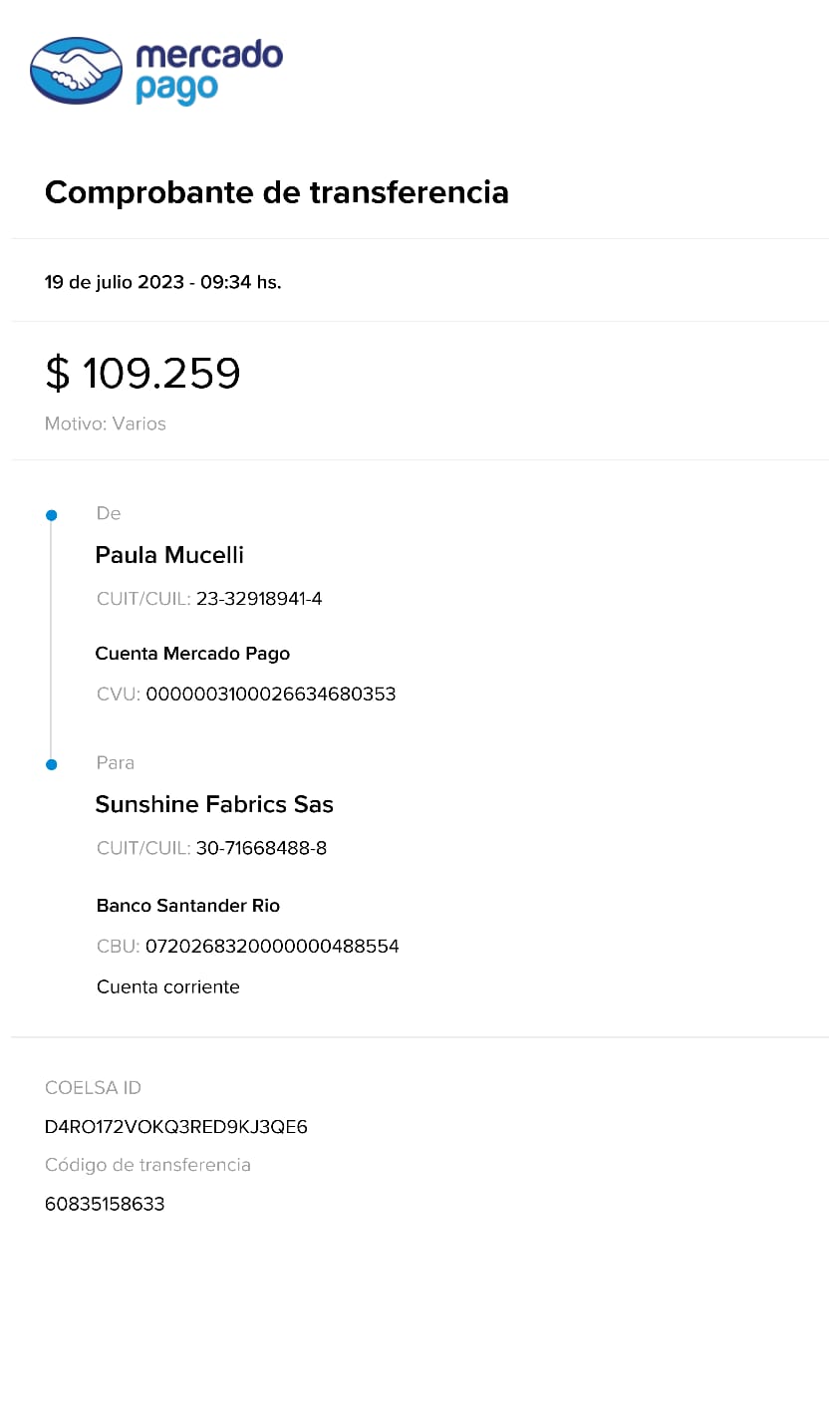The image size is (840, 1401).
Task: Click the "Motivo: Varios" text
Action: 106,423
